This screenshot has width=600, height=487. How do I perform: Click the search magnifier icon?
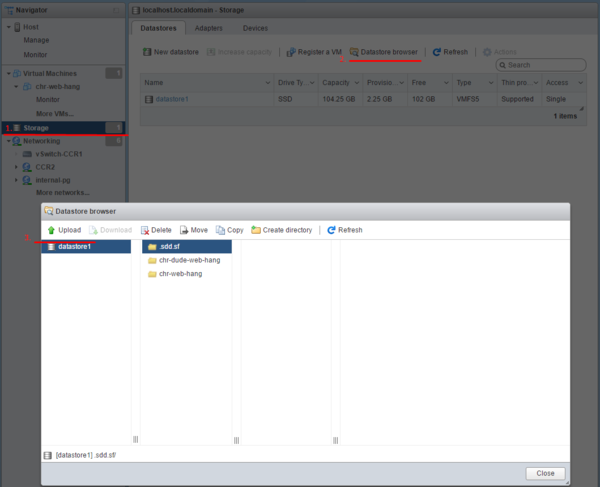point(502,65)
